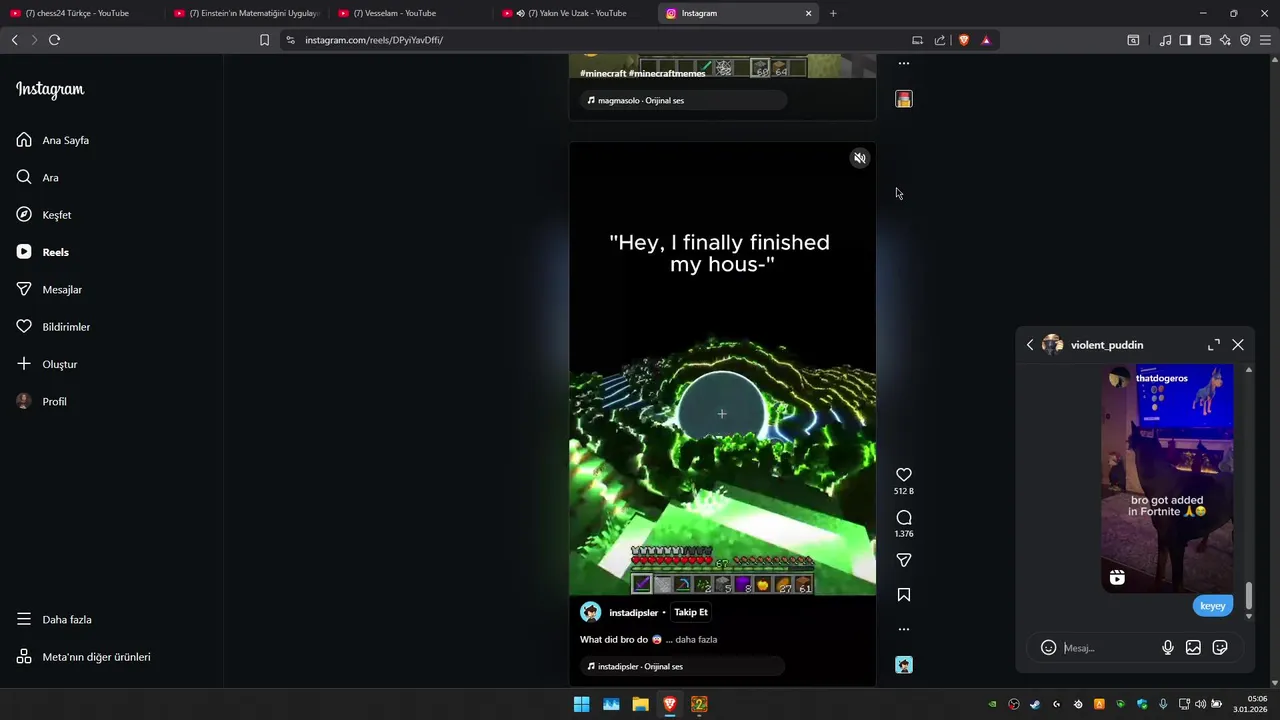This screenshot has width=1280, height=720.
Task: Bookmark this page in the address bar
Action: [264, 40]
